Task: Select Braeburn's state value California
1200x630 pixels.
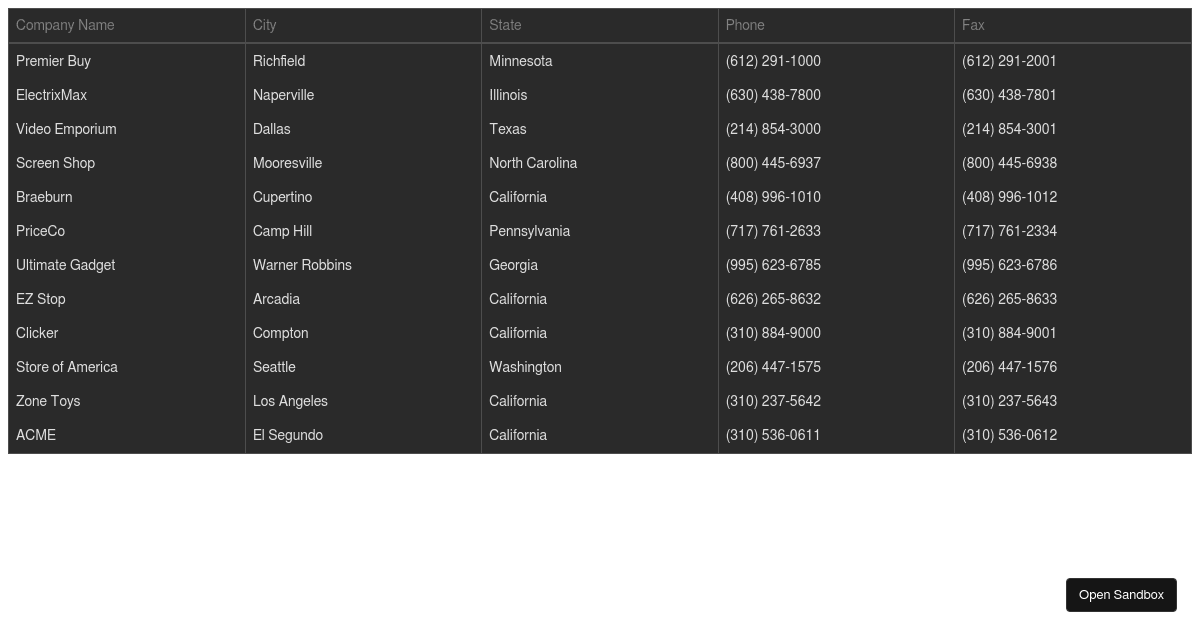Action: coord(518,197)
